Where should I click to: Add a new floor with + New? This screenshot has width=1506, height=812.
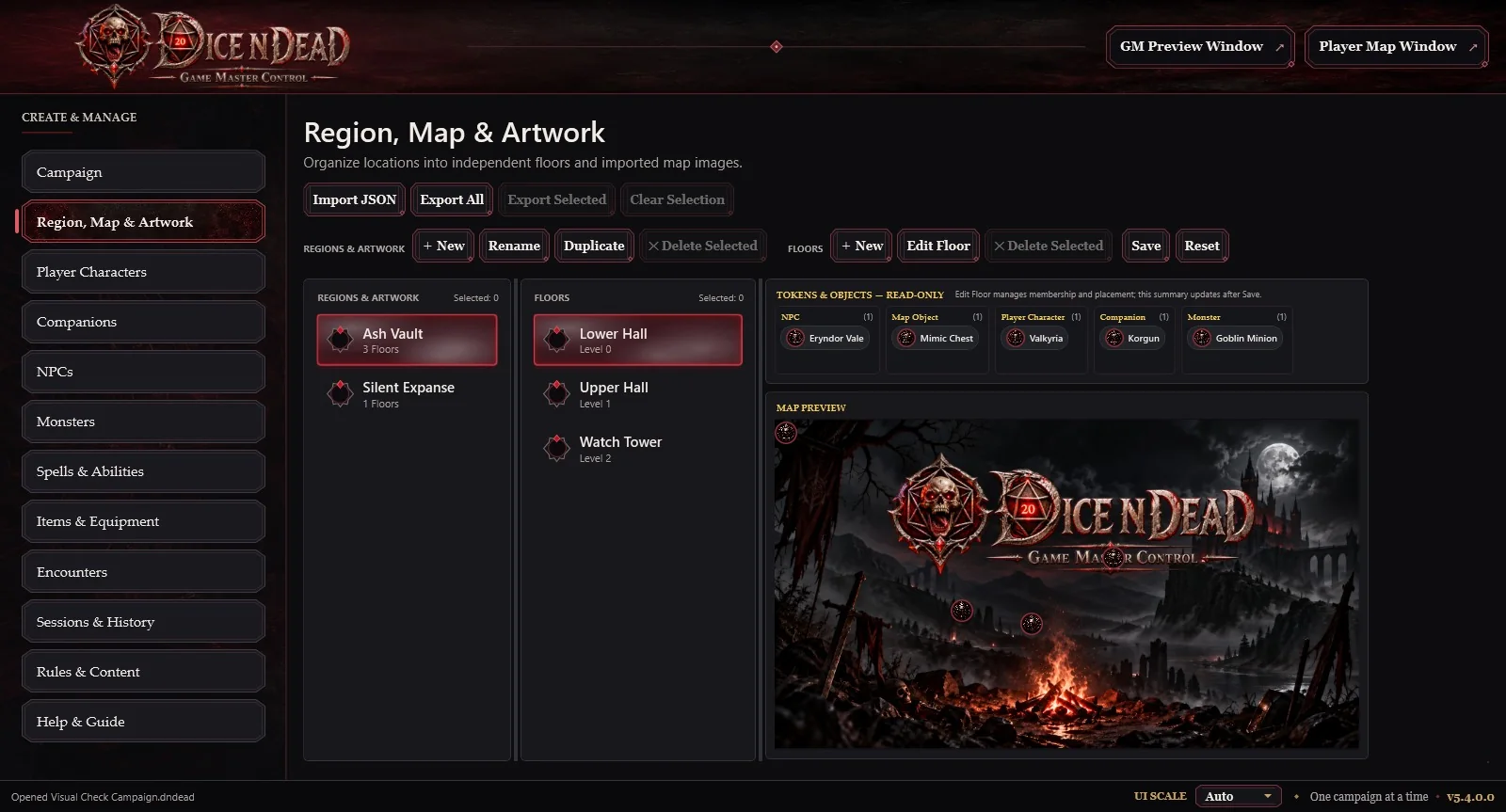[862, 246]
